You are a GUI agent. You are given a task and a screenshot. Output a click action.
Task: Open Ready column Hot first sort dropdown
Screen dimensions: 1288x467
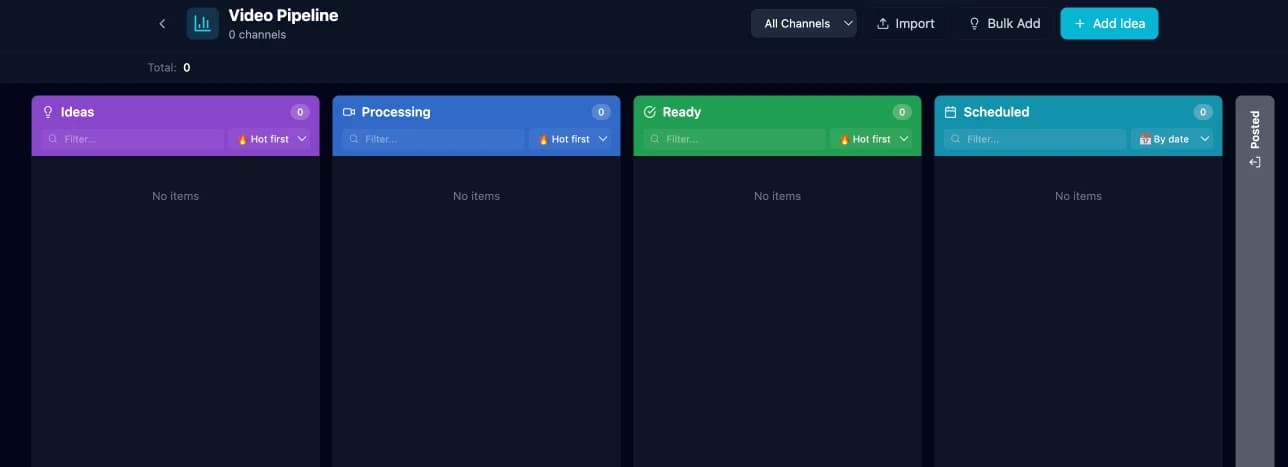pos(872,139)
